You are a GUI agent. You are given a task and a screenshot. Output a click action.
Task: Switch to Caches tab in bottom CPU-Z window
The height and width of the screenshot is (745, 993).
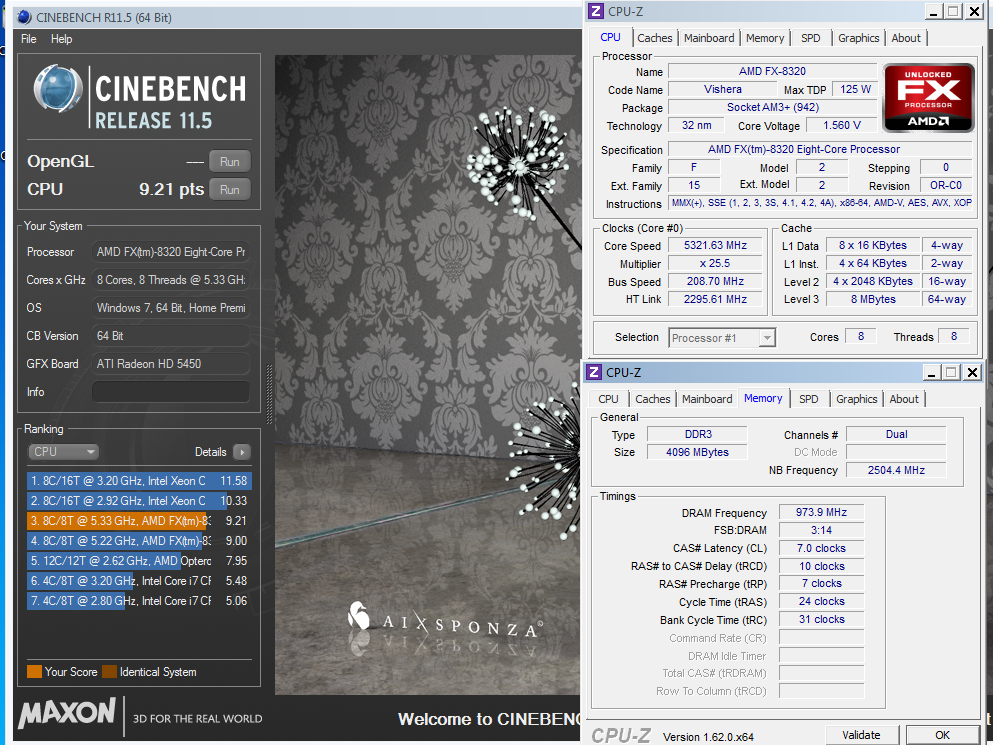pos(653,399)
